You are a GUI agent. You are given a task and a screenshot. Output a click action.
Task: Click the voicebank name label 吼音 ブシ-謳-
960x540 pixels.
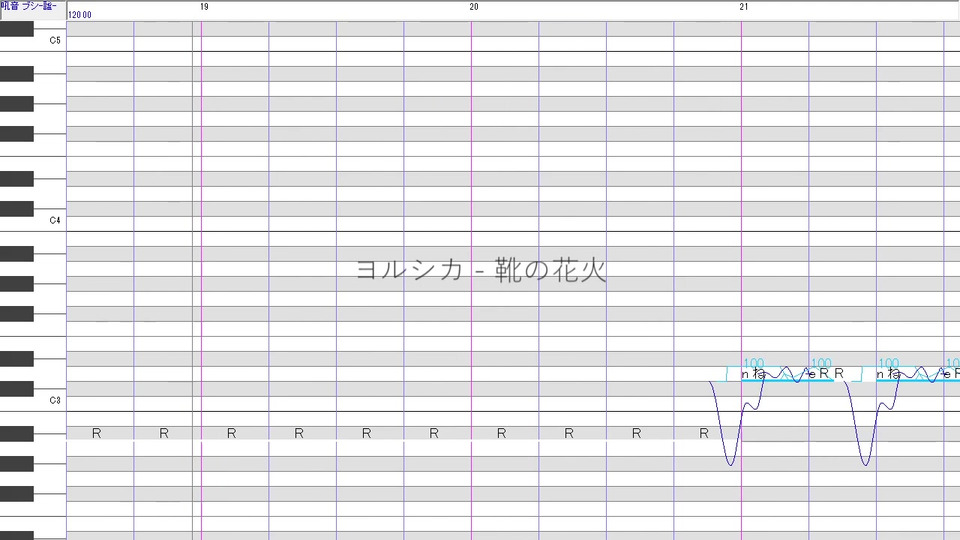click(29, 6)
